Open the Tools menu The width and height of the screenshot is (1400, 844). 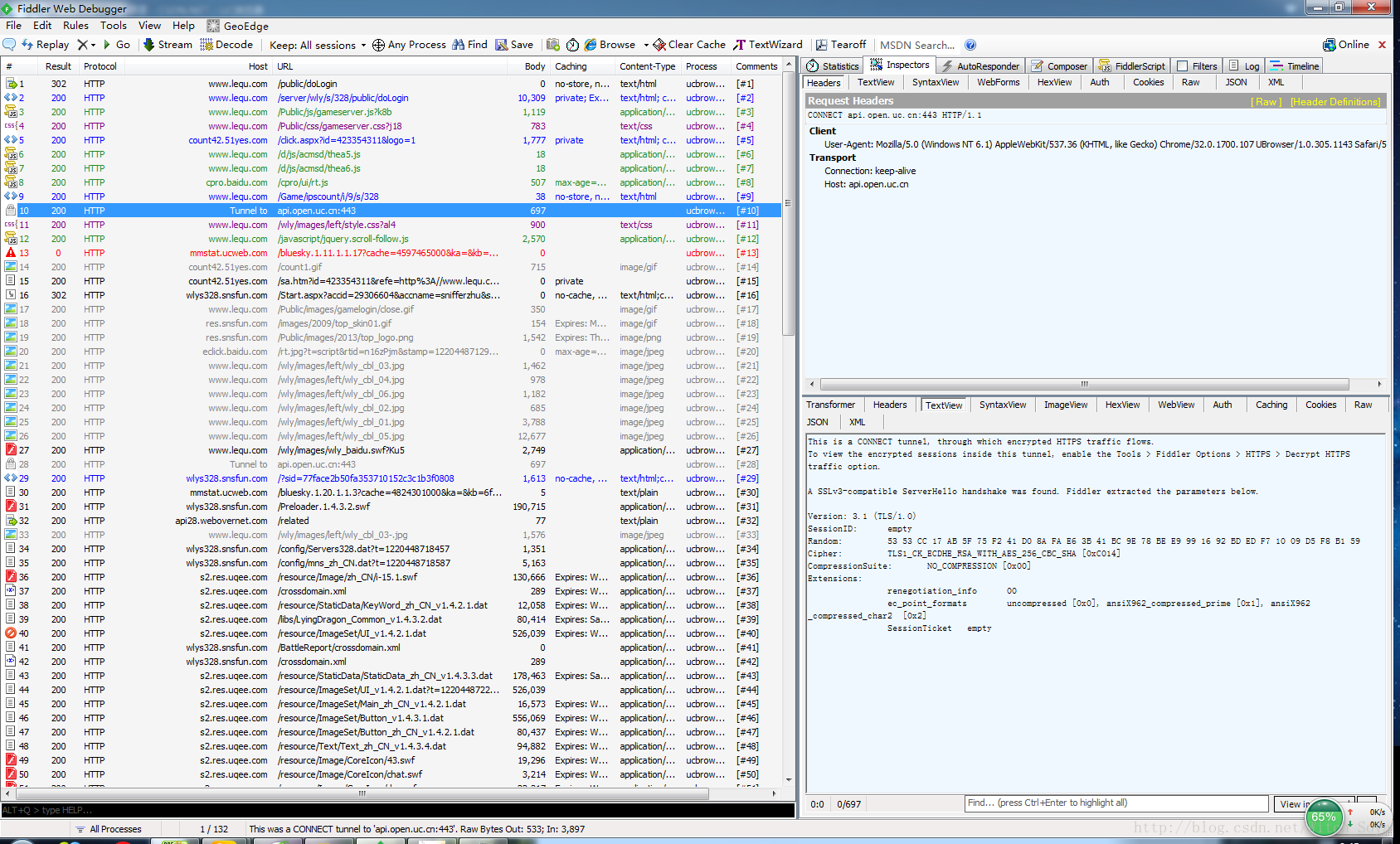(114, 26)
